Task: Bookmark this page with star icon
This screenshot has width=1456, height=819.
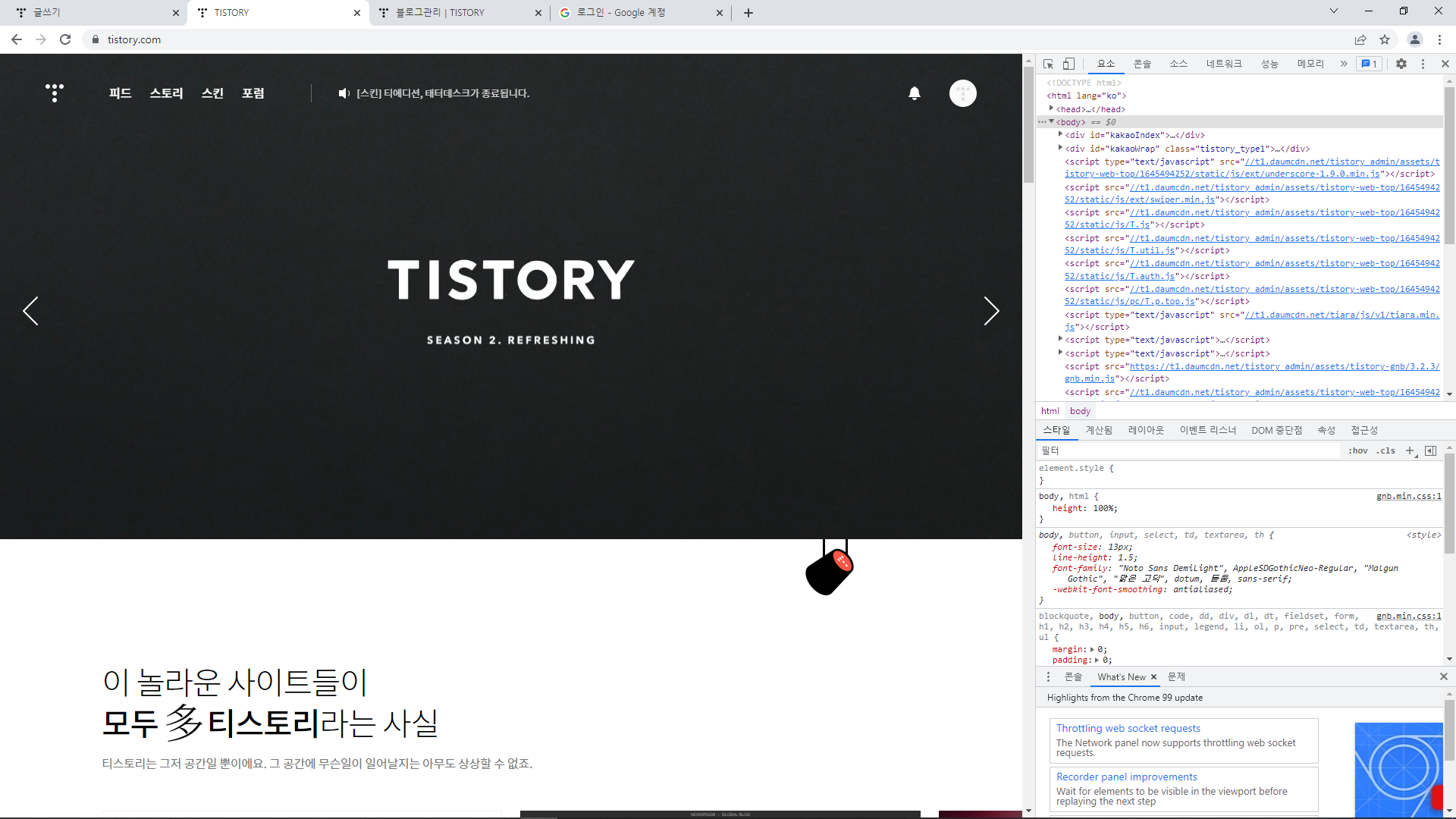Action: pos(1385,39)
